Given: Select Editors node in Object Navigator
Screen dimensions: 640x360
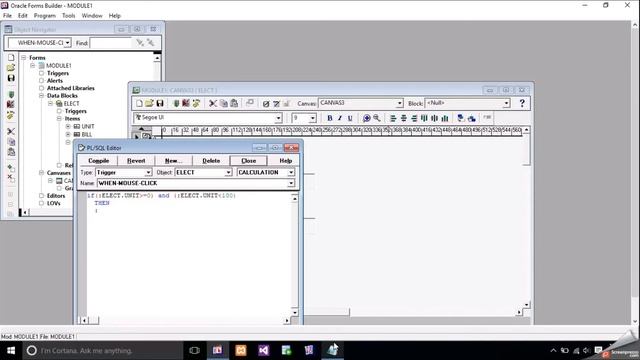Looking at the screenshot, I should 56,196.
